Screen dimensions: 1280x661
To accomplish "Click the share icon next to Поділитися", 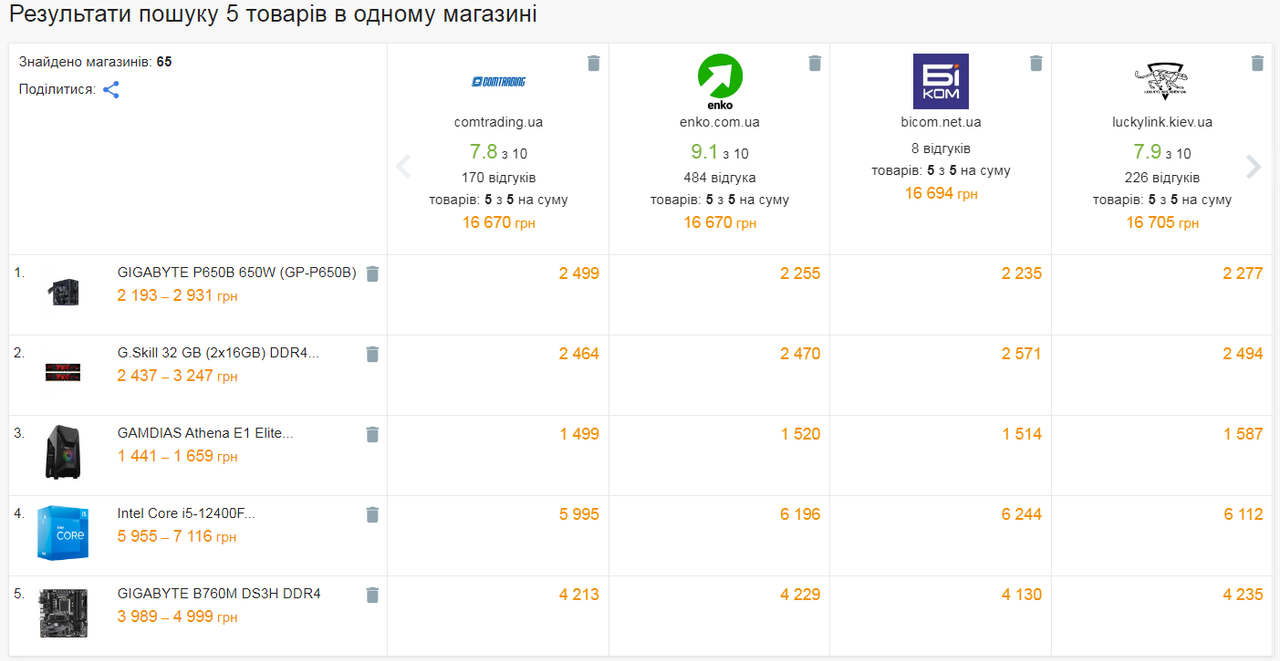I will point(111,90).
